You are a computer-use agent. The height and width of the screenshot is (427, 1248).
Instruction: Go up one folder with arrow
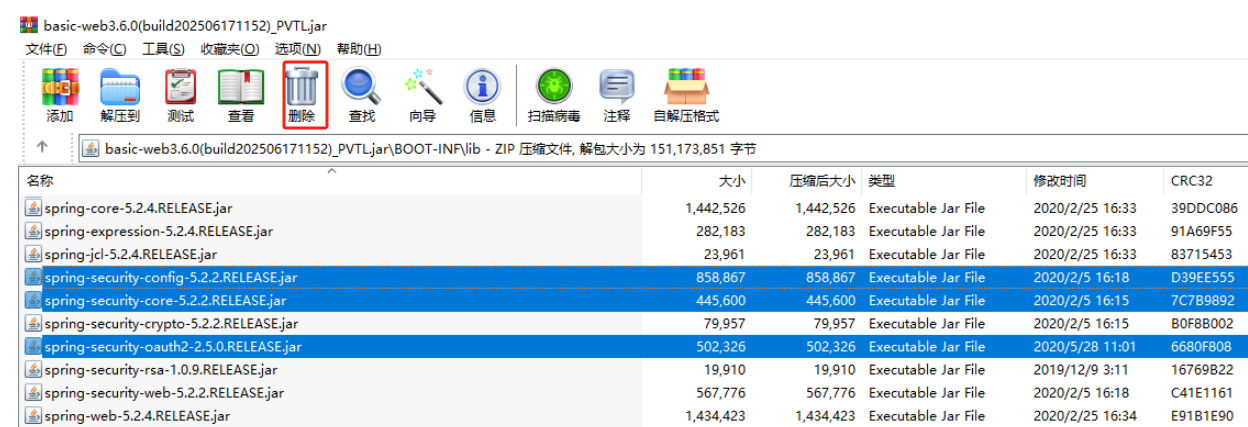42,147
